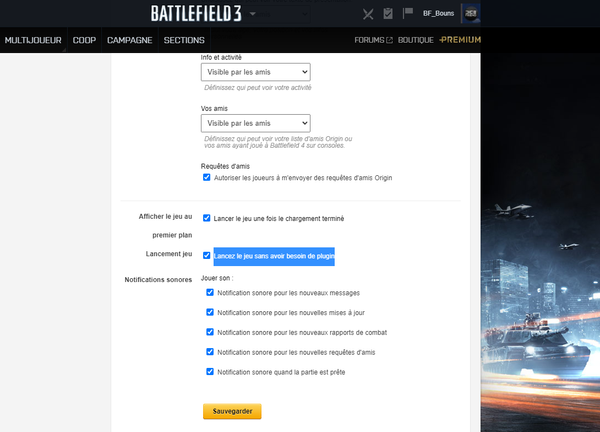
Task: Open the Campagne menu
Action: pos(130,40)
